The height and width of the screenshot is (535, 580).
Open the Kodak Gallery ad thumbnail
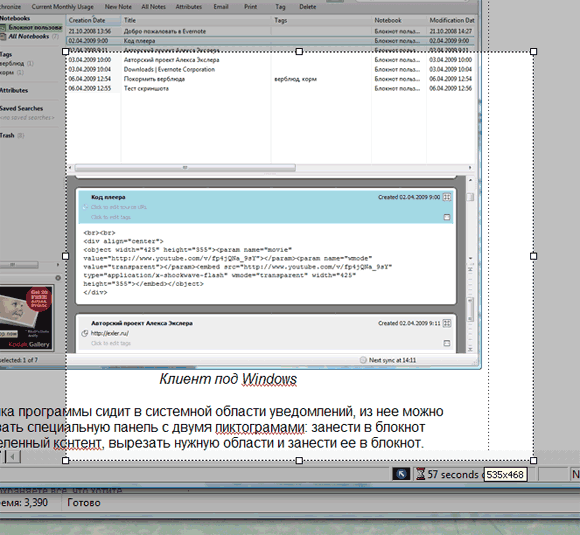tap(26, 317)
